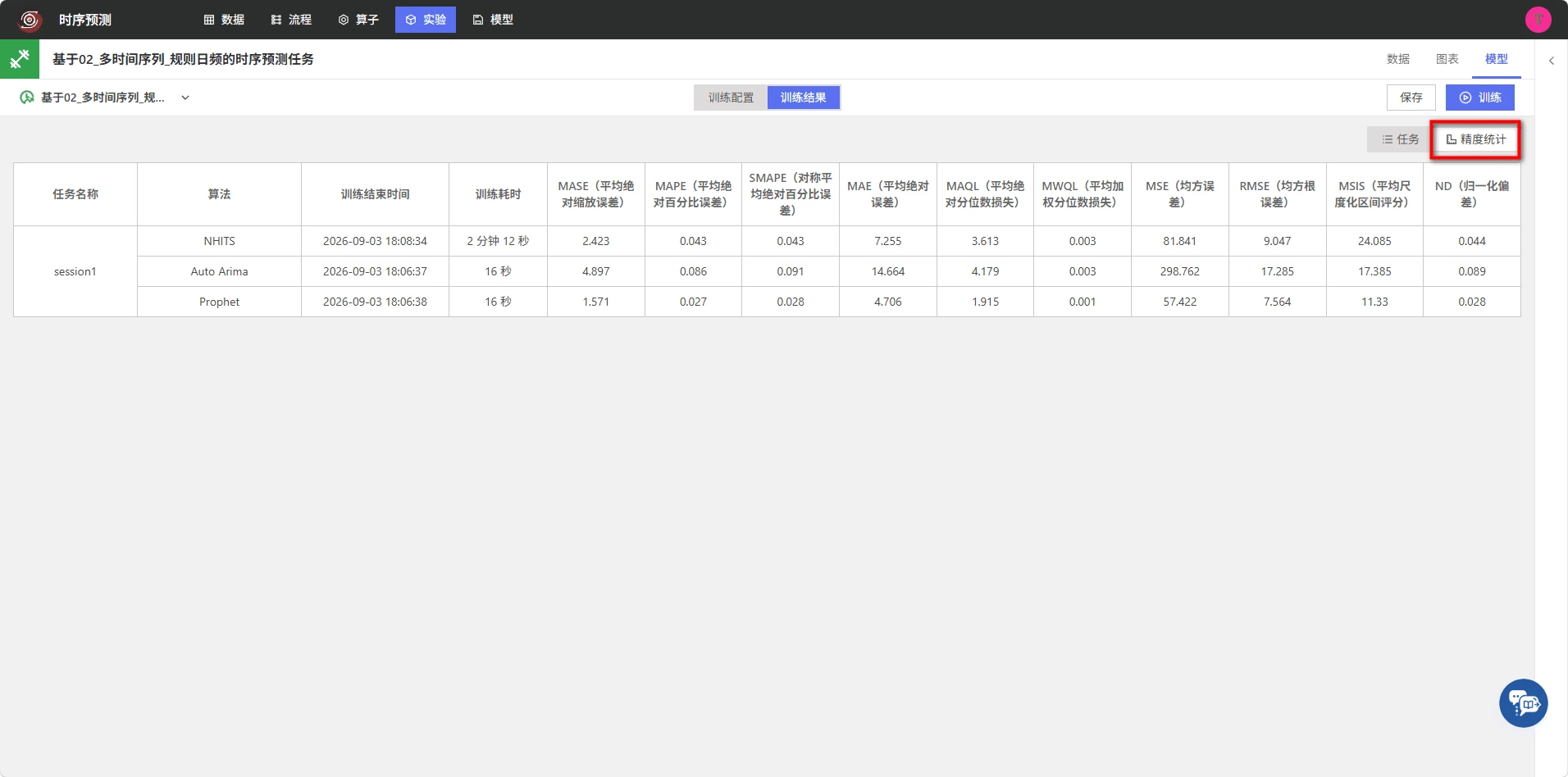This screenshot has height=777, width=1568.
Task: Click the SMAPE column header
Action: 791,194
